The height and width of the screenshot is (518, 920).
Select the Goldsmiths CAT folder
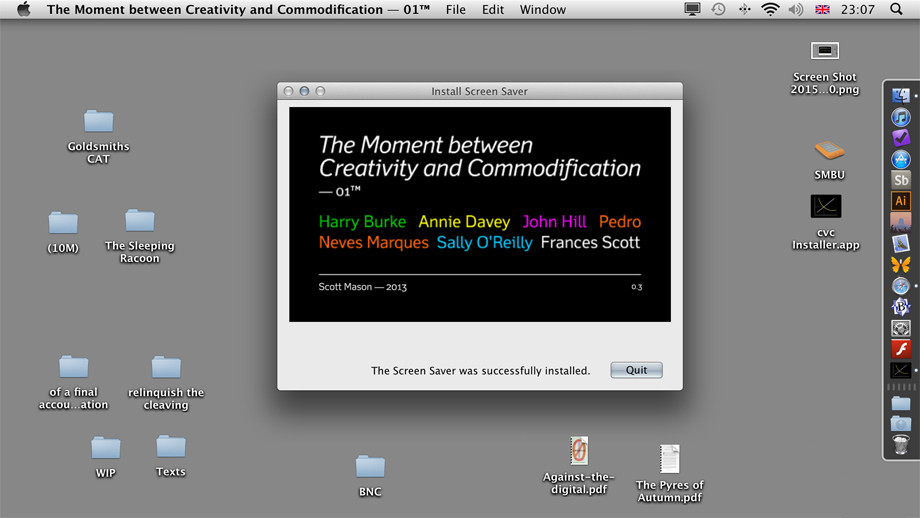98,122
